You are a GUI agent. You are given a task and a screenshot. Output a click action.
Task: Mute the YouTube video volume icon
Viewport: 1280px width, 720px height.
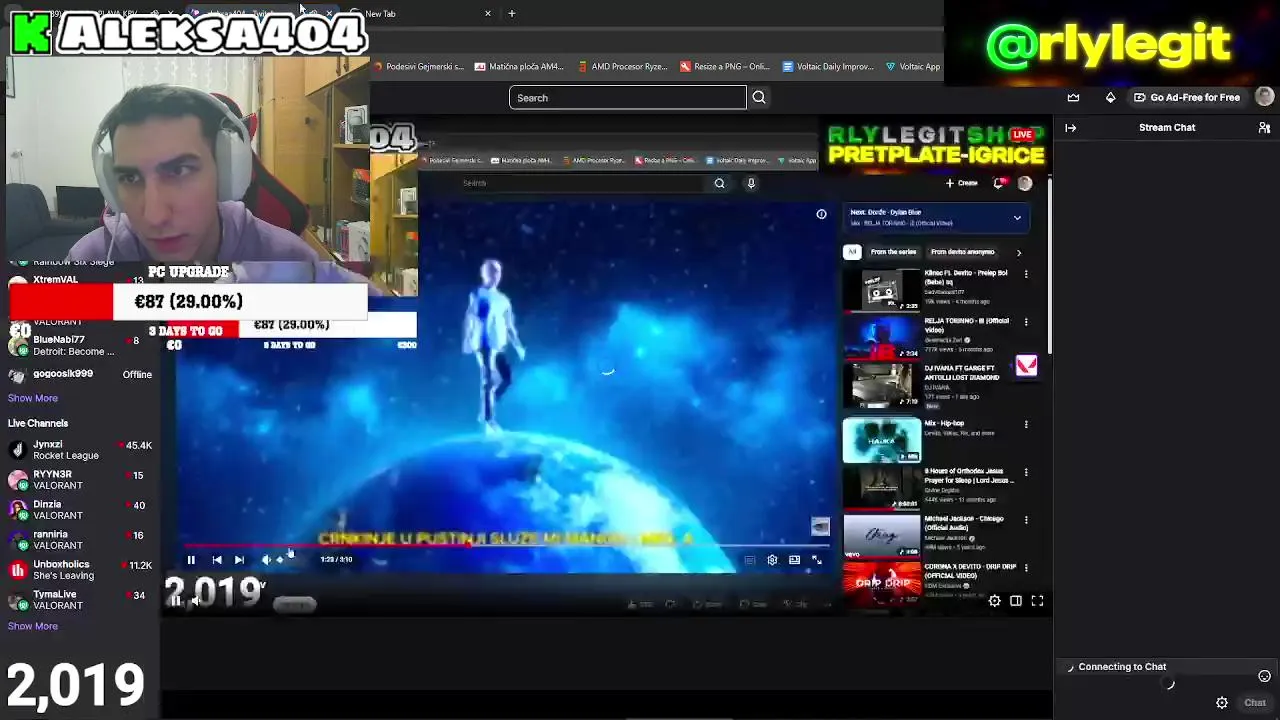(x=265, y=560)
